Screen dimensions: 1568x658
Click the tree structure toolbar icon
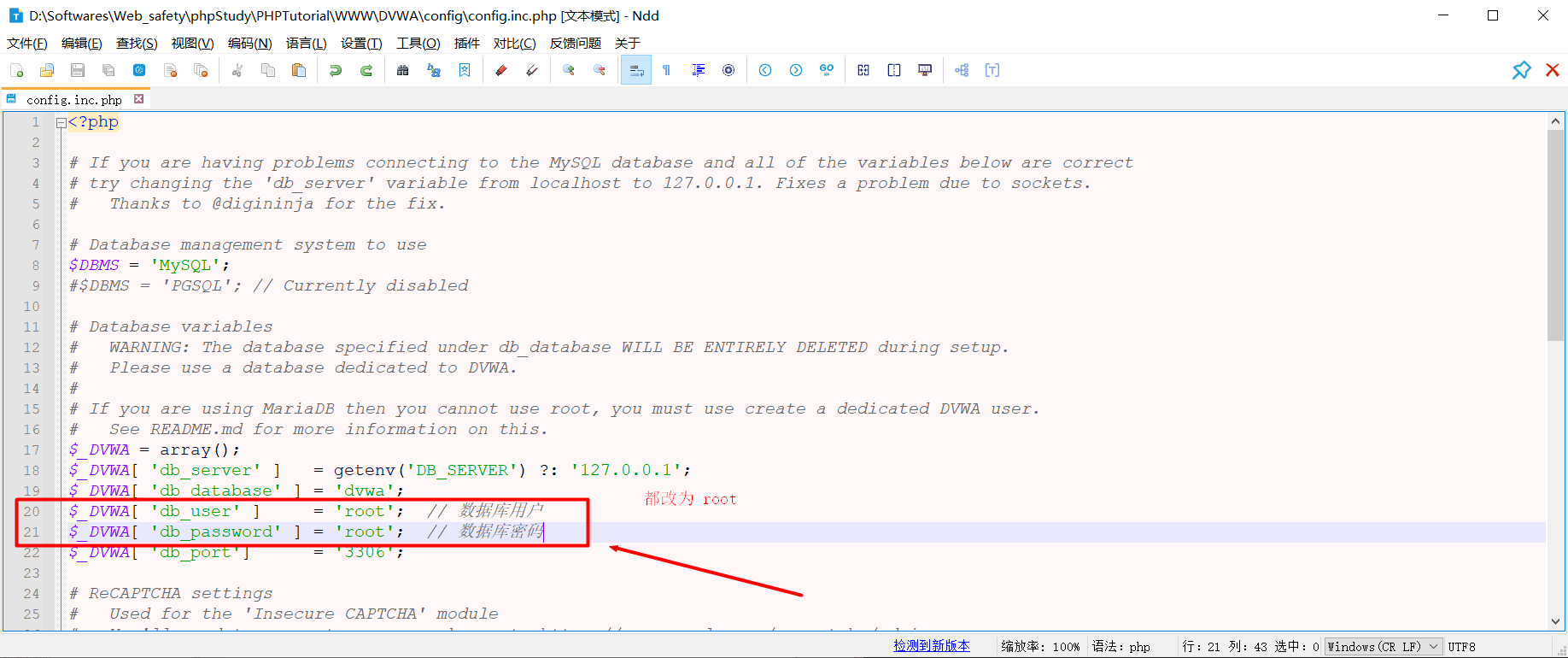(962, 70)
